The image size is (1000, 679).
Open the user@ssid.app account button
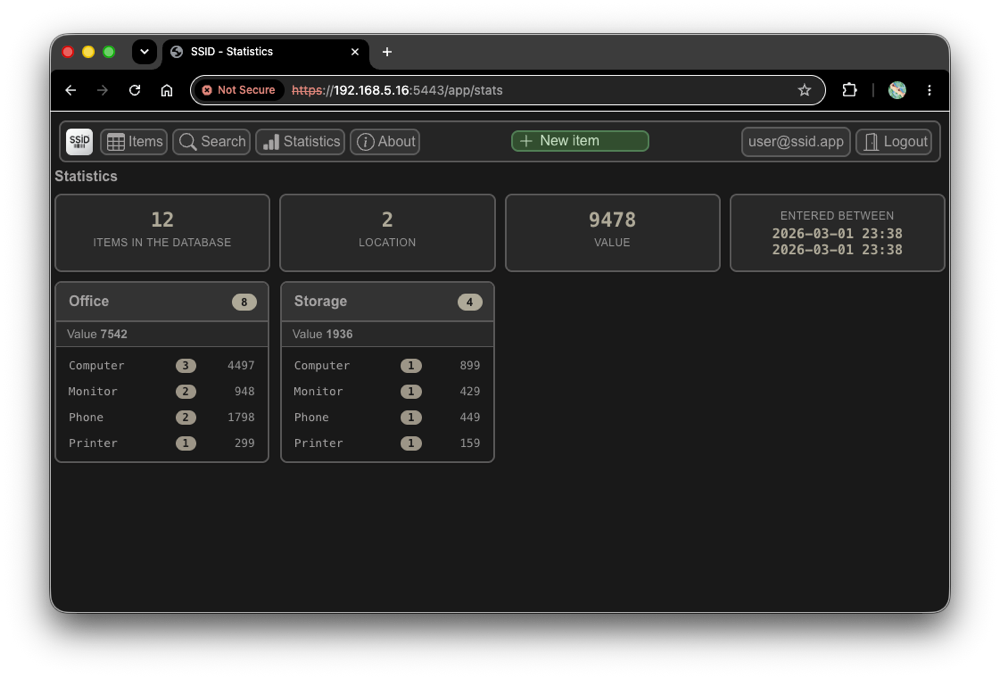point(795,142)
